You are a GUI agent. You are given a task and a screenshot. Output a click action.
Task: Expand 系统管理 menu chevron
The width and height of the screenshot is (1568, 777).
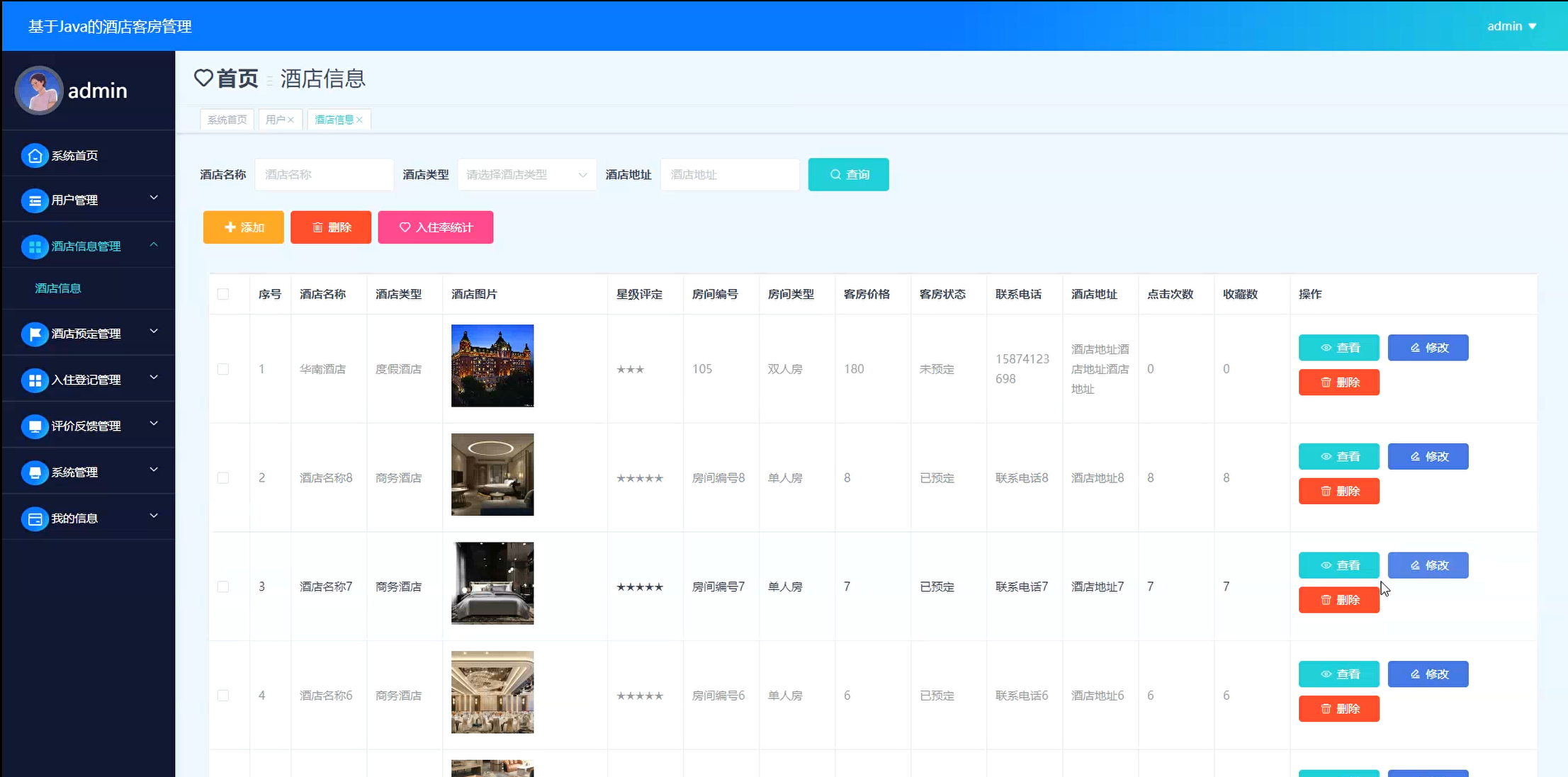click(154, 469)
